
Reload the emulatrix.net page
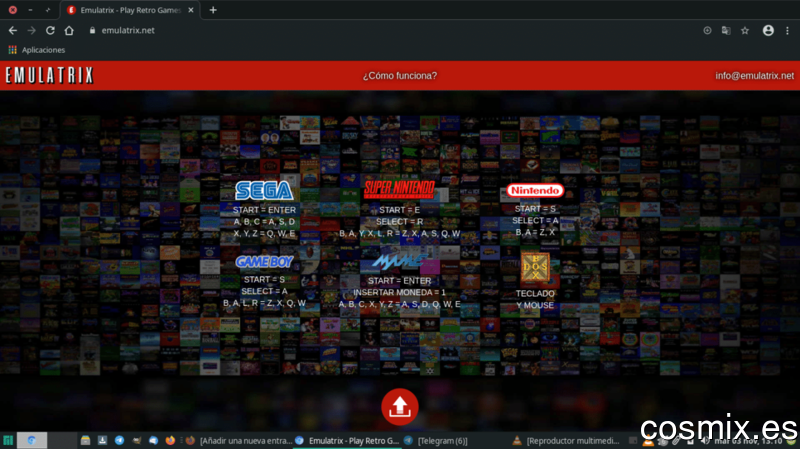pos(50,31)
